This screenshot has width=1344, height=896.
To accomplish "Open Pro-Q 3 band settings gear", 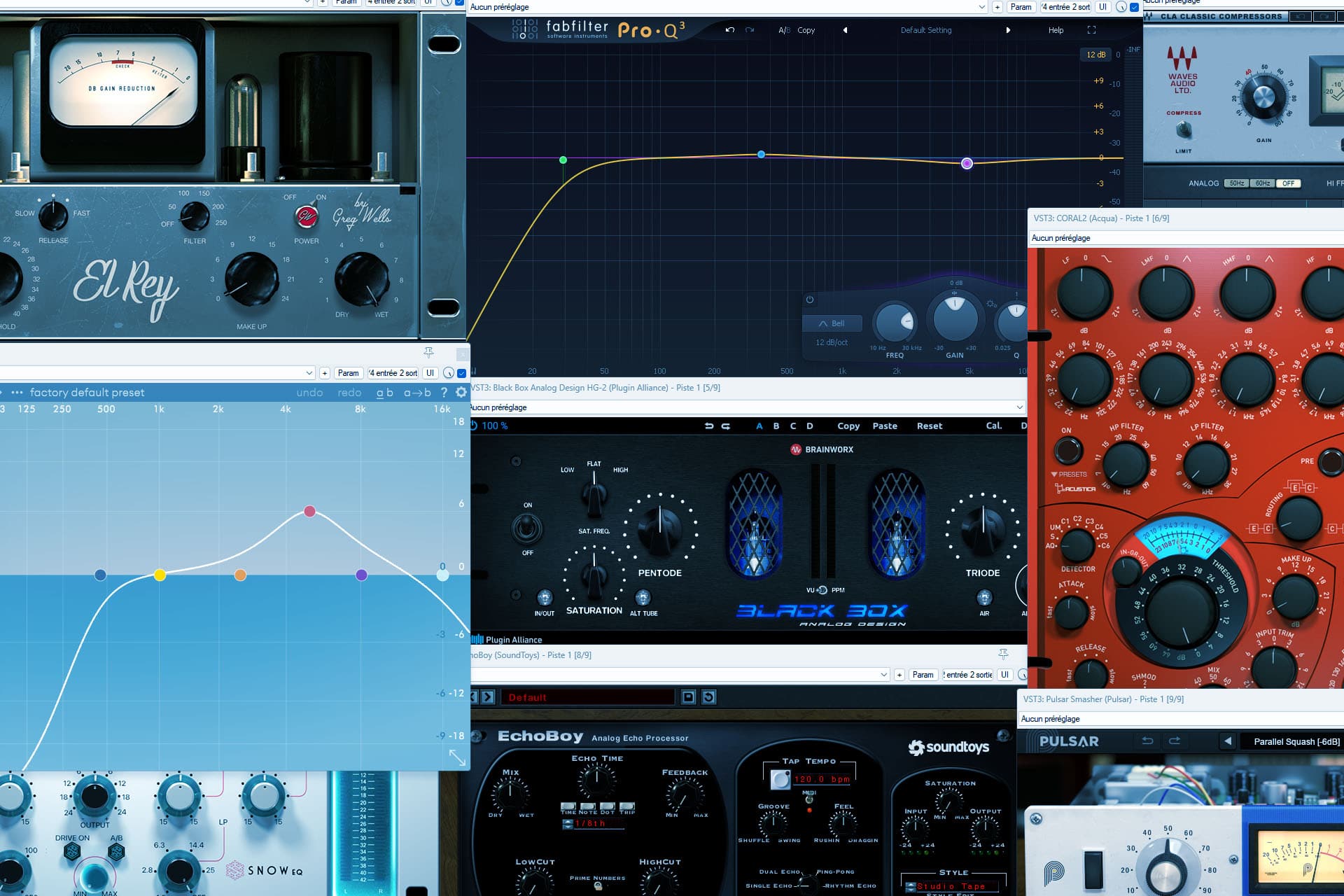I will point(991,304).
